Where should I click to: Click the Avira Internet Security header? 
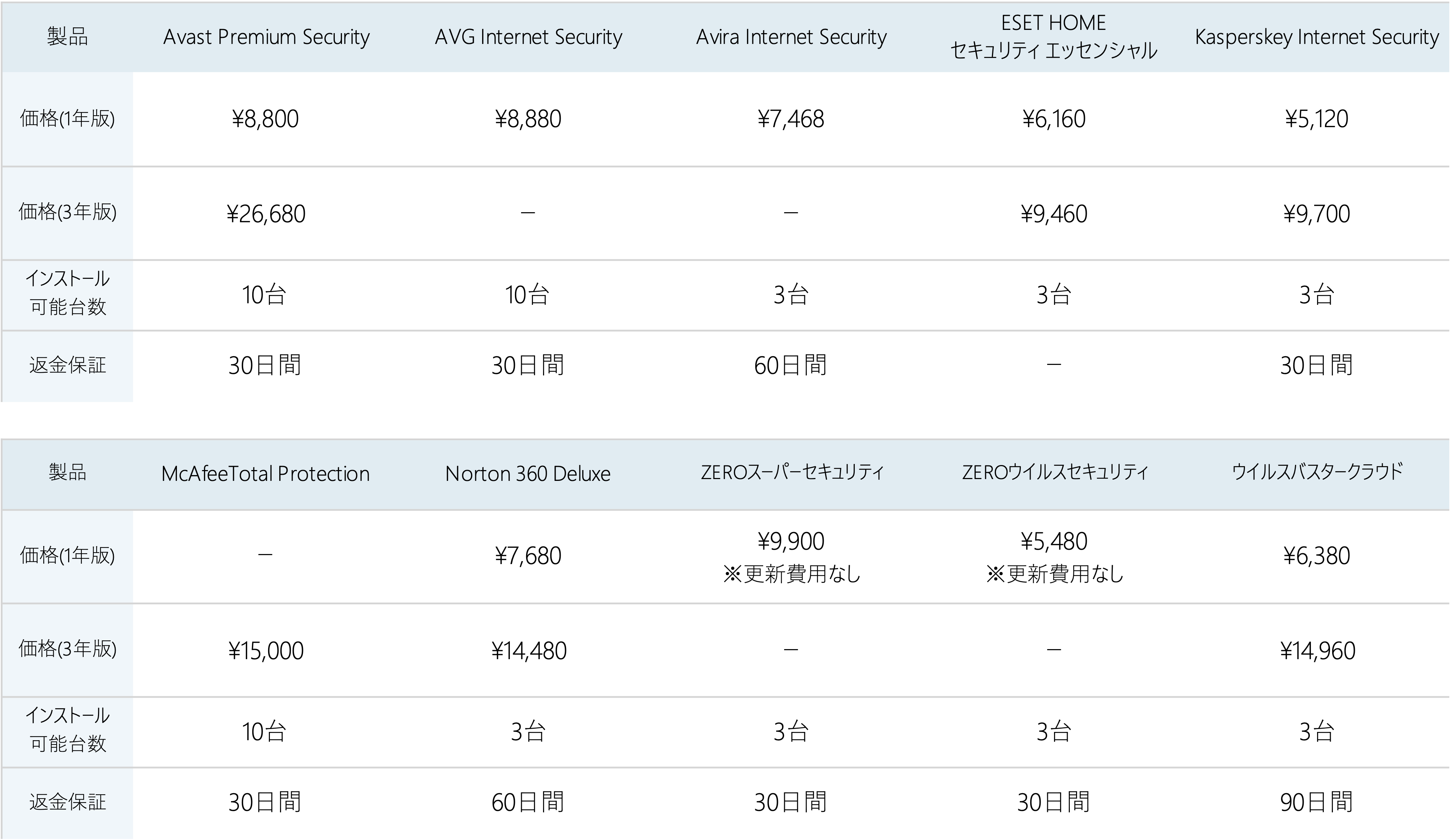point(791,37)
